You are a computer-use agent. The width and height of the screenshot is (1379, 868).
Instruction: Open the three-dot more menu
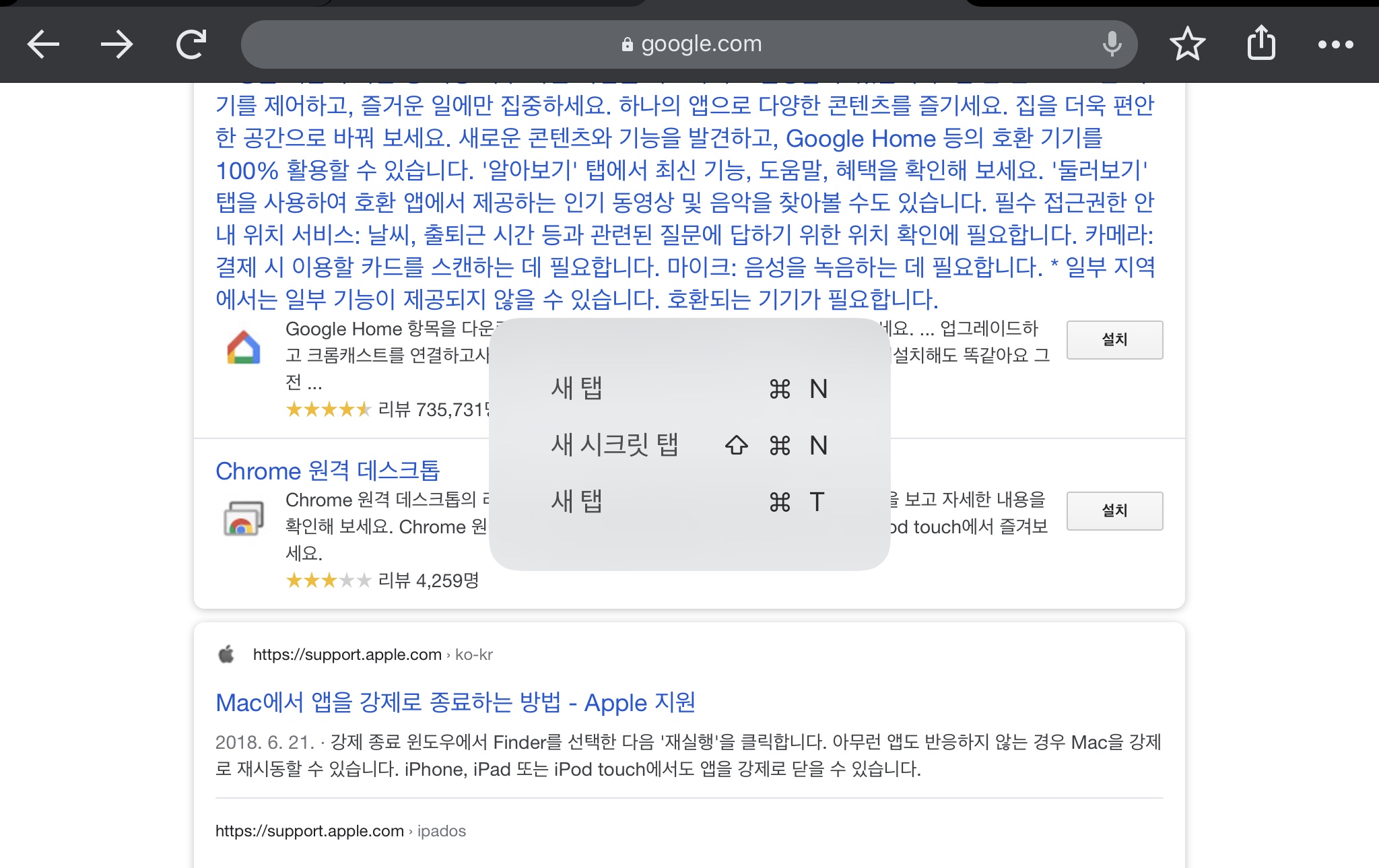(1336, 44)
